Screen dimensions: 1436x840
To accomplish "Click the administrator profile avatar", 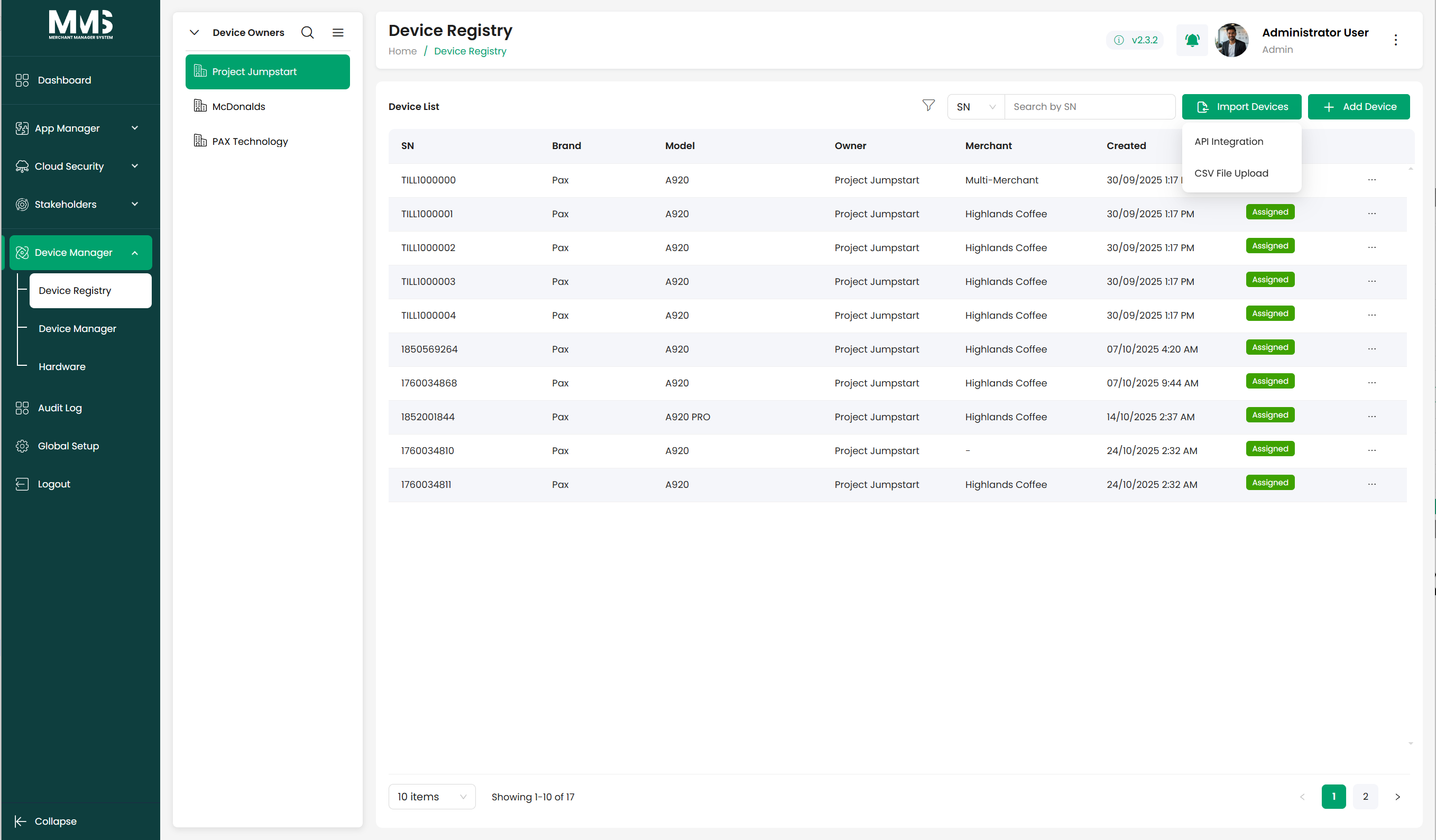I will click(1231, 40).
